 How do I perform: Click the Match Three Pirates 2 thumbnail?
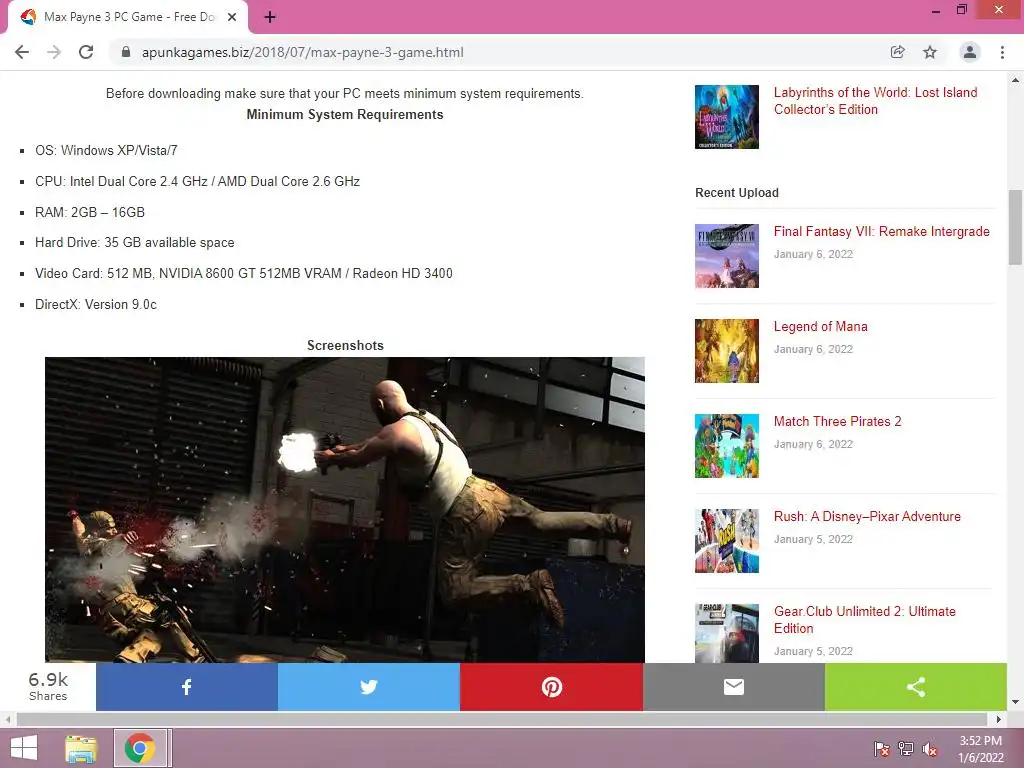(x=727, y=445)
